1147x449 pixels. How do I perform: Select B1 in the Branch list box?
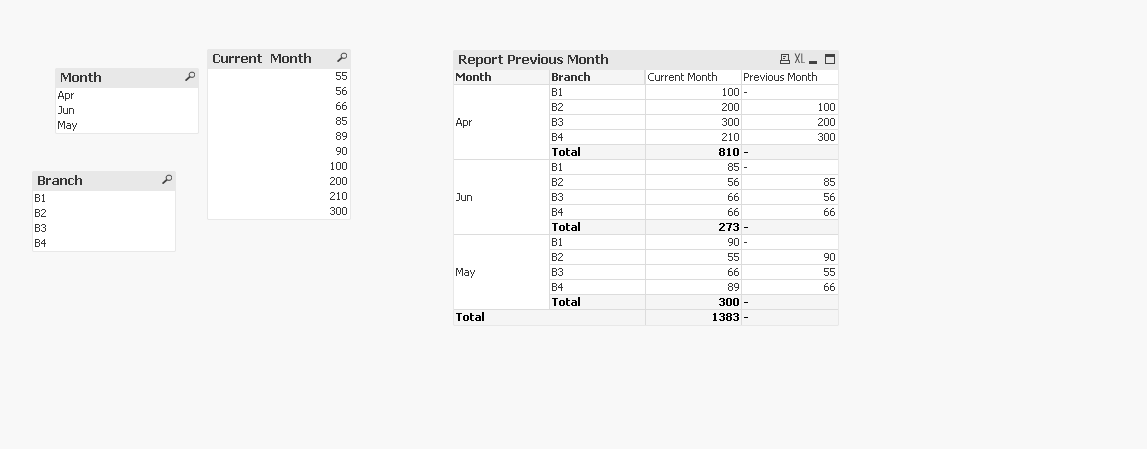tap(40, 198)
